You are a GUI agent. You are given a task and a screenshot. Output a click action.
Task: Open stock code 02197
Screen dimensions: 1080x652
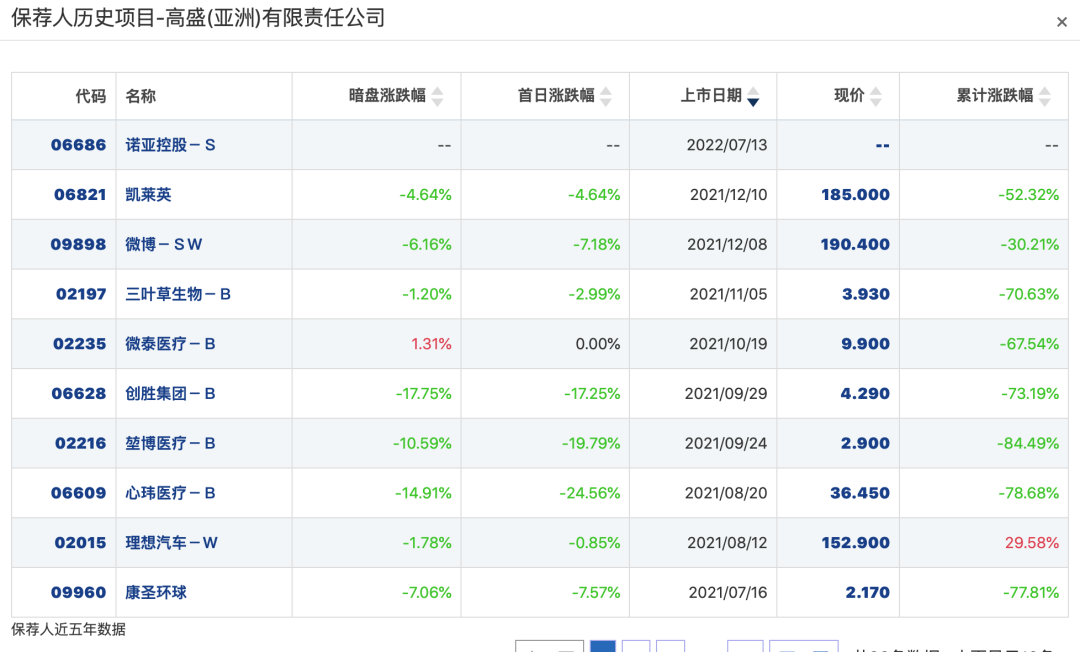pyautogui.click(x=81, y=294)
